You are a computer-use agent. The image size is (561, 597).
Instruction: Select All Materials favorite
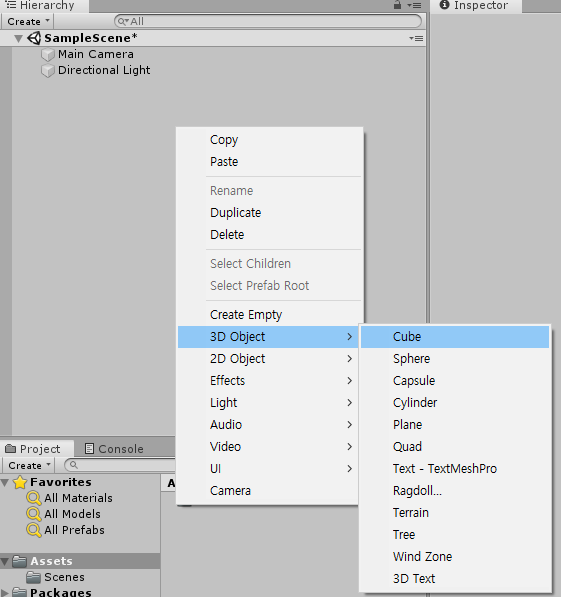coord(78,498)
